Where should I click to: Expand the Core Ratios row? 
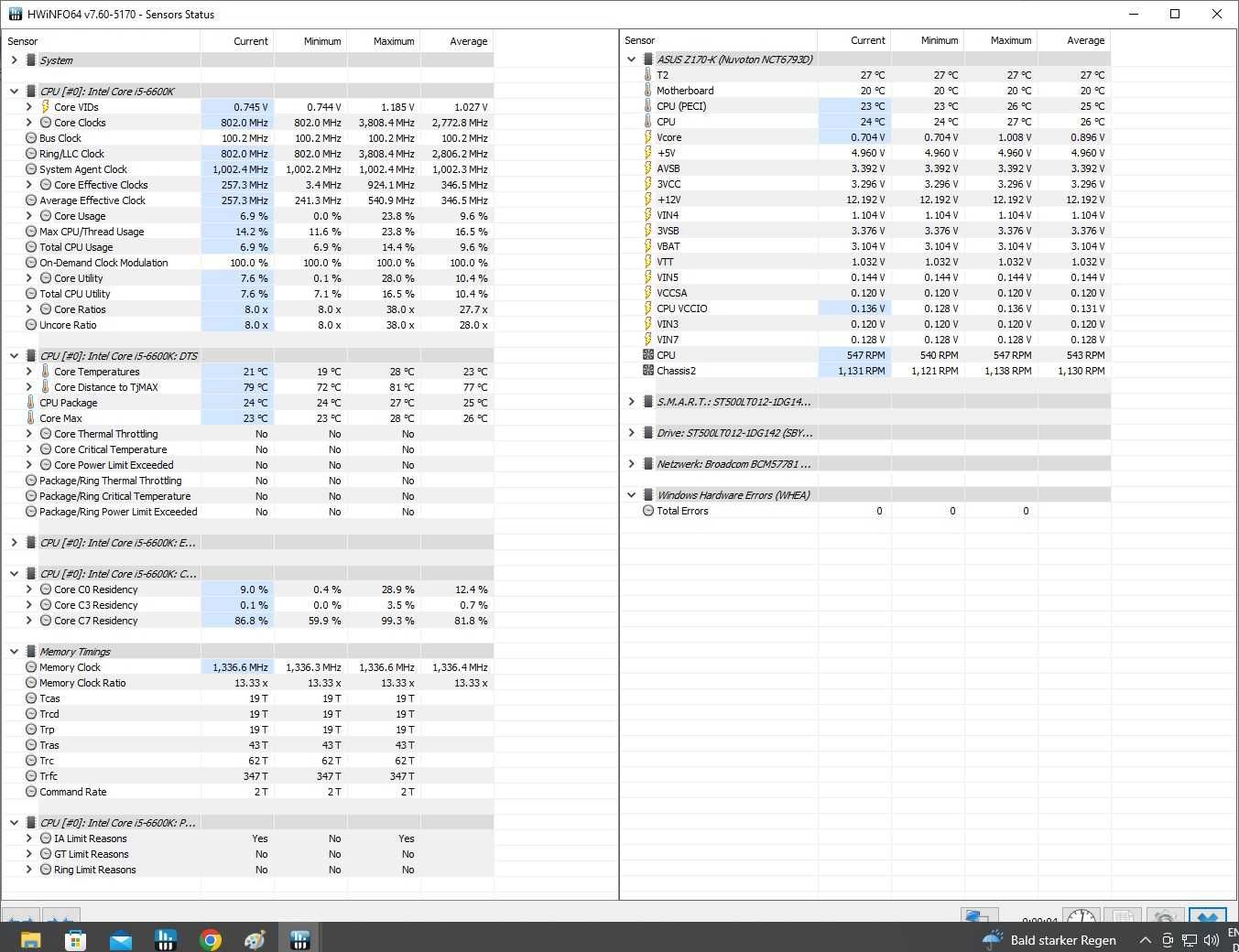point(28,309)
